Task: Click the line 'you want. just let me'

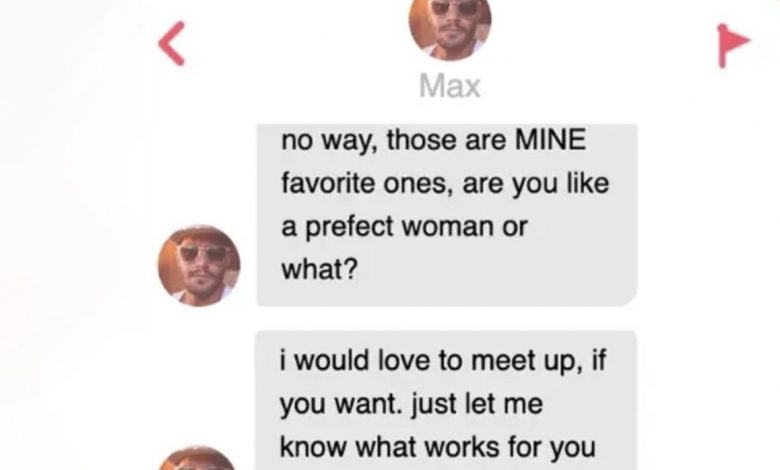Action: 411,404
